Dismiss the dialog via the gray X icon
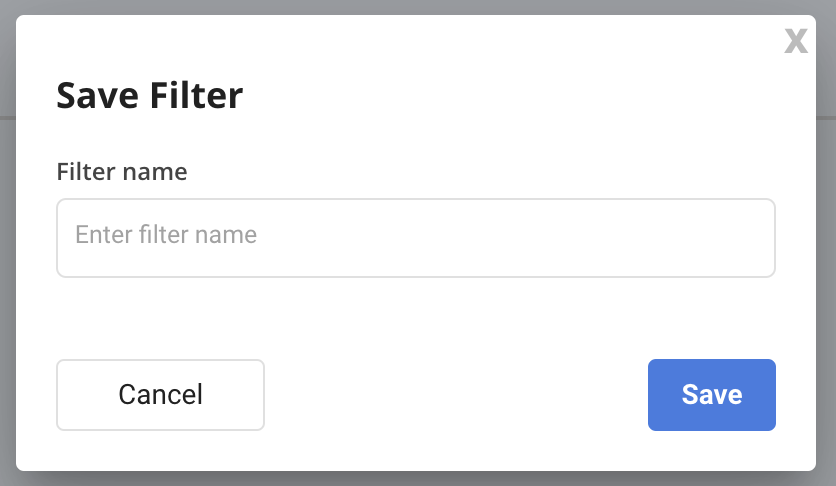The width and height of the screenshot is (836, 486). pos(795,41)
